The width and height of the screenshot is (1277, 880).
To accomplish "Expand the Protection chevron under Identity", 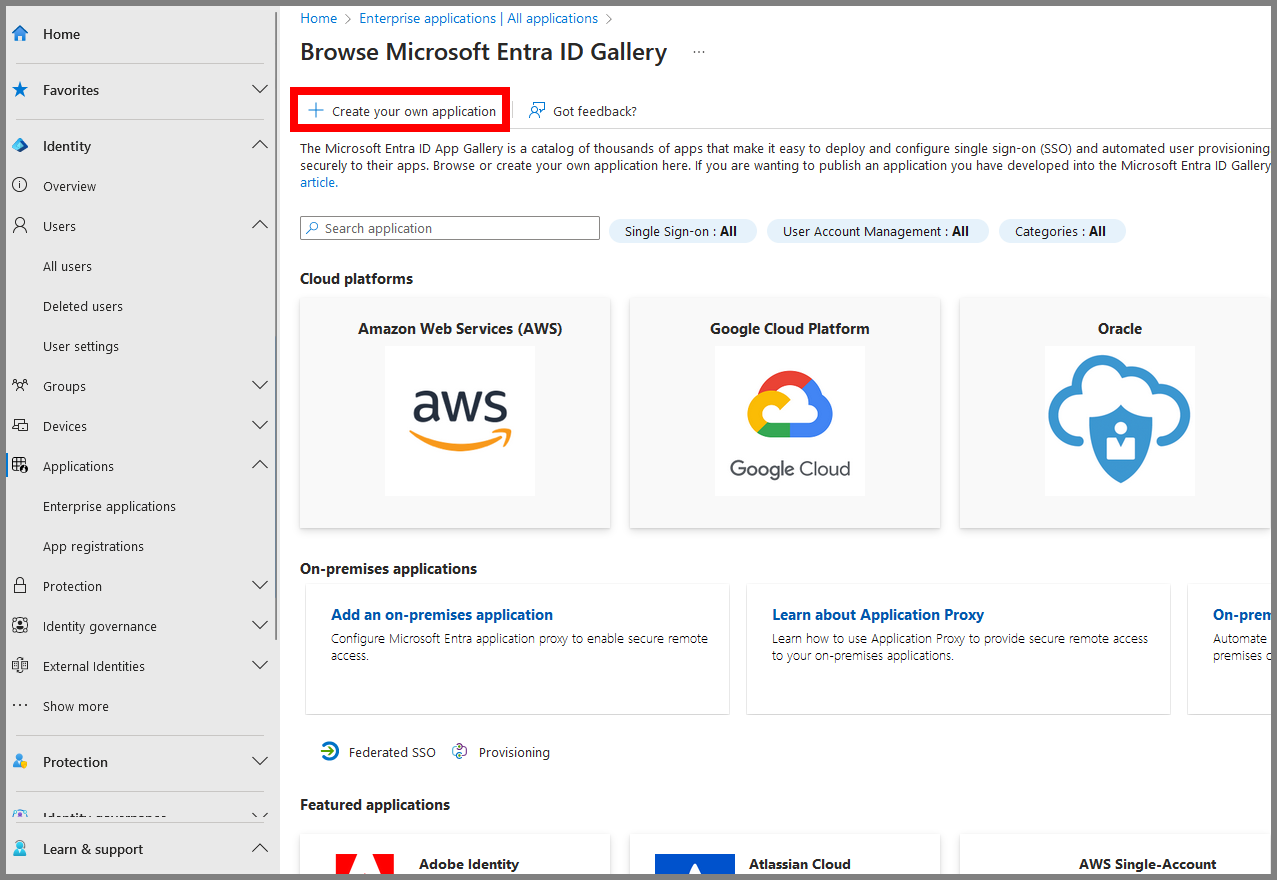I will click(260, 586).
